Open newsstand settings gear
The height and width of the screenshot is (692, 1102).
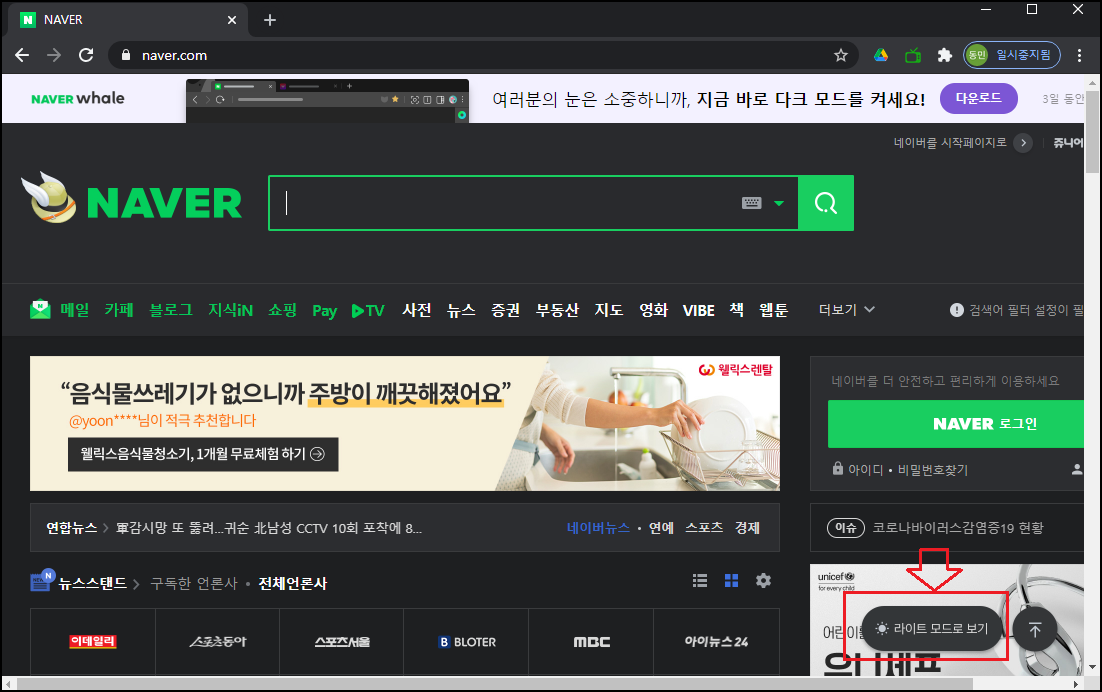click(763, 580)
